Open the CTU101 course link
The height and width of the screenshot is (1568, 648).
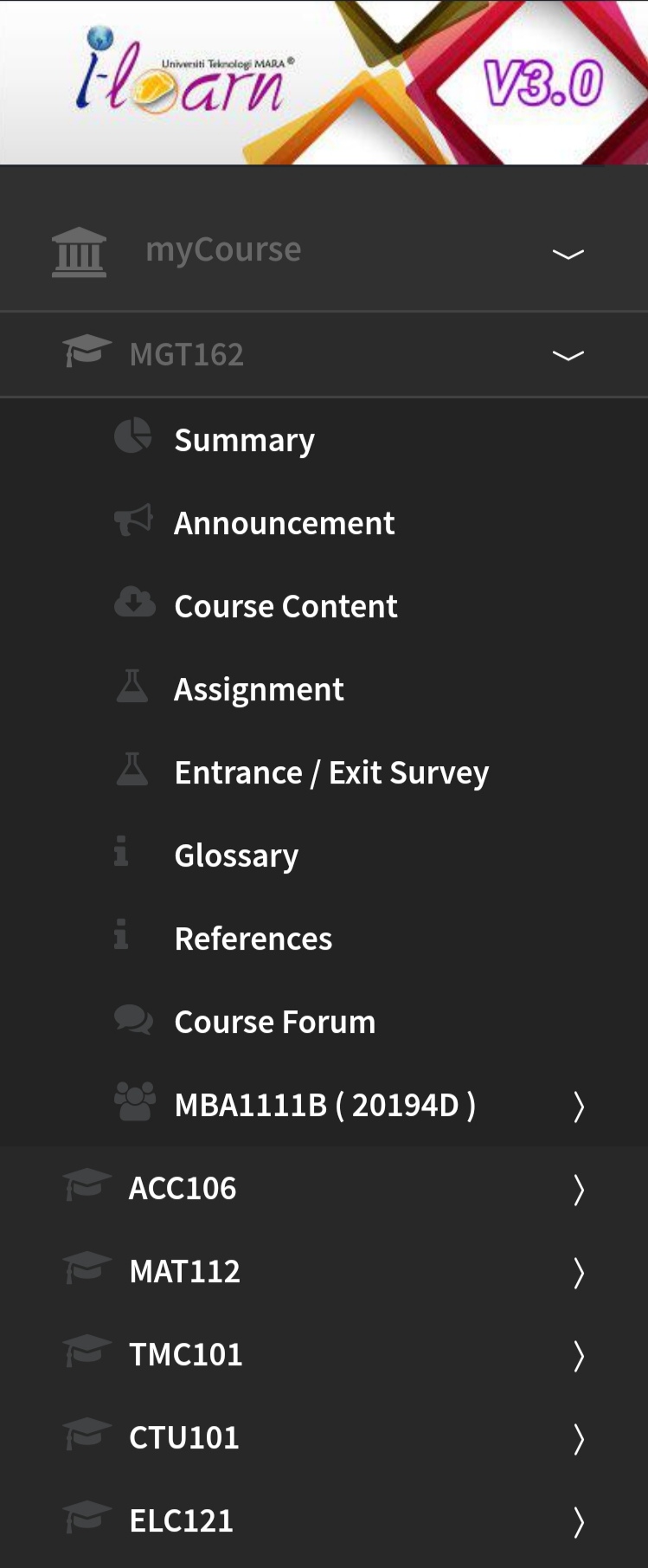click(x=183, y=1437)
